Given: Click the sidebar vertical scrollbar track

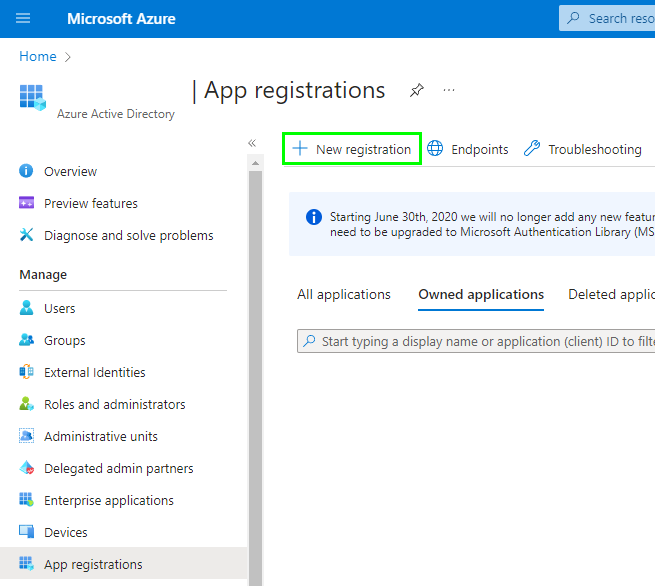Looking at the screenshot, I should (x=255, y=376).
